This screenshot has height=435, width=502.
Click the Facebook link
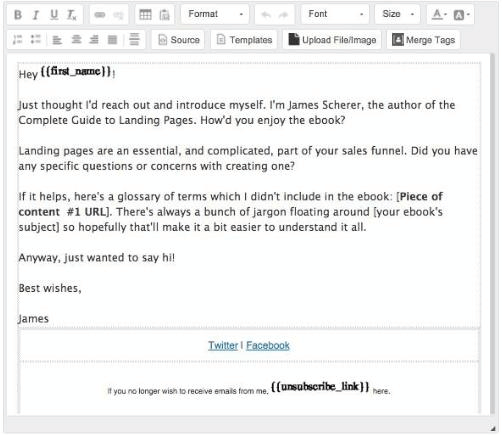pos(268,345)
